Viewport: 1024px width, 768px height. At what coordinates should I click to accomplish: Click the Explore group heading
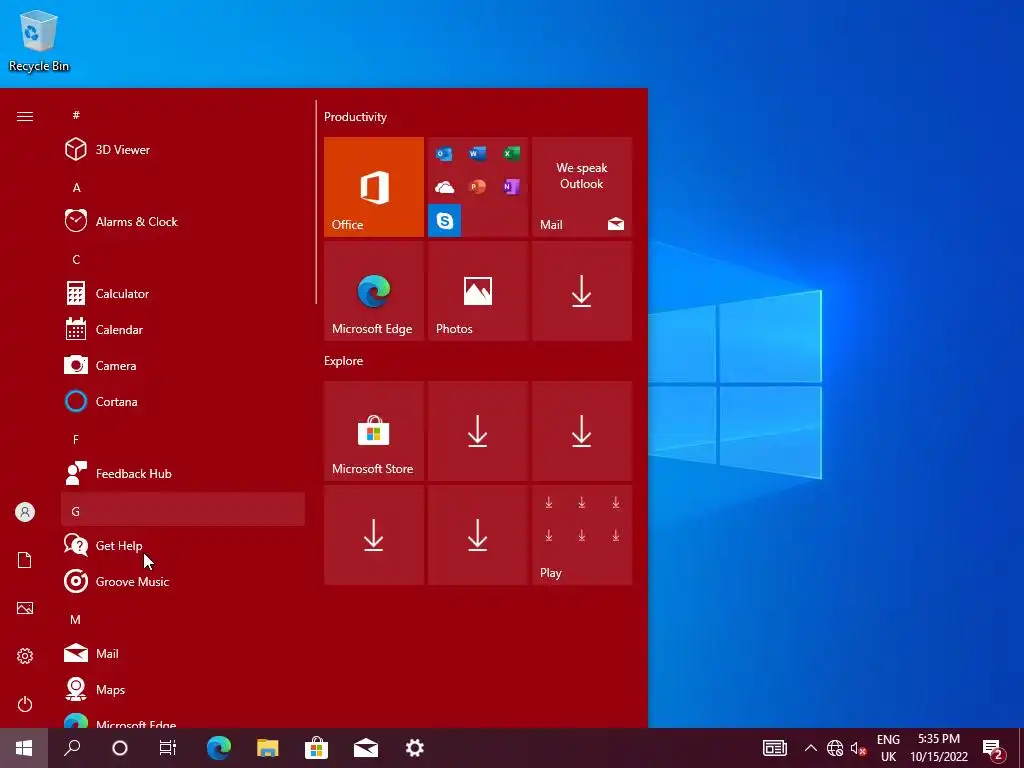pos(344,360)
